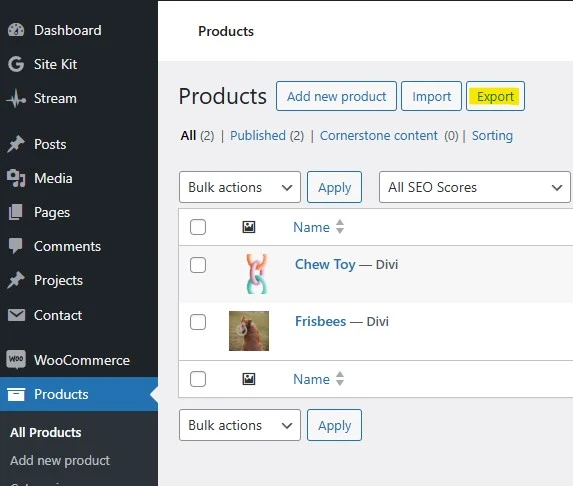Select All Products submenu item
Image resolution: width=573 pixels, height=486 pixels.
[x=46, y=432]
